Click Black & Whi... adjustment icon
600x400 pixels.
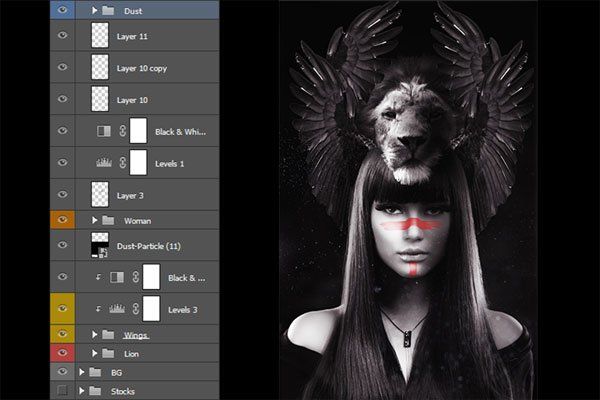tap(104, 131)
